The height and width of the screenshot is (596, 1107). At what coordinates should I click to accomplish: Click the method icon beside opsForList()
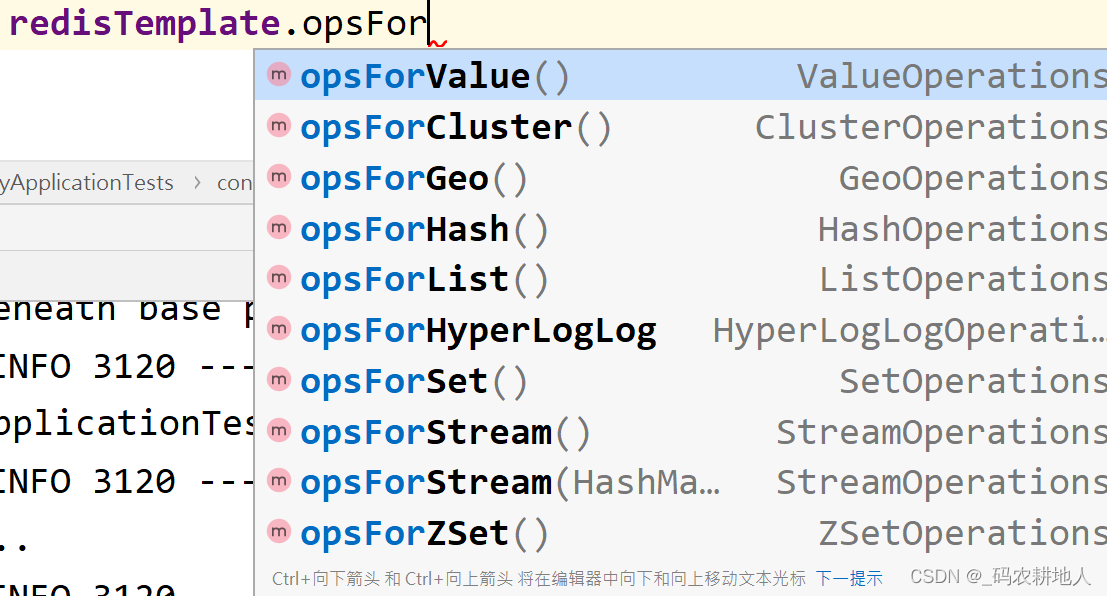[278, 279]
